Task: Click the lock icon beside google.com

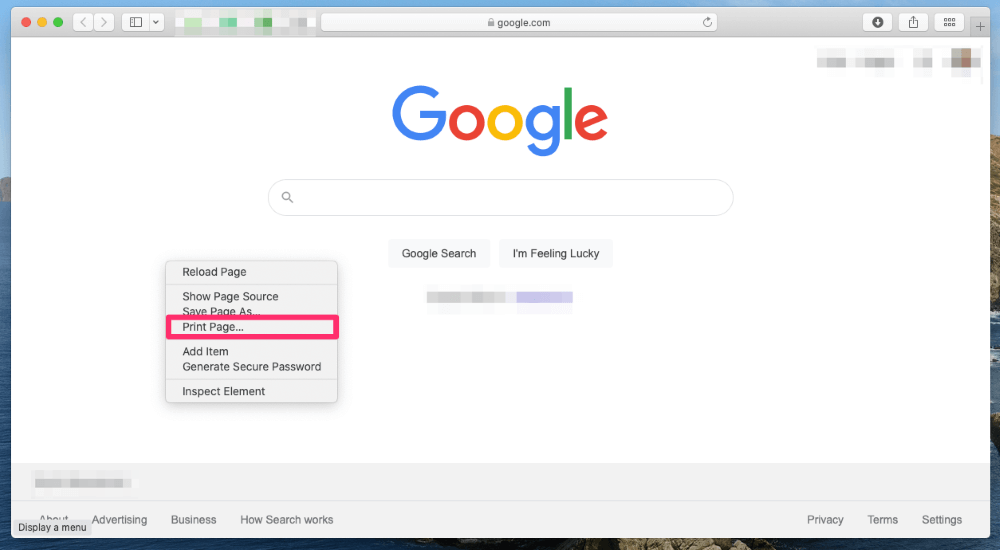Action: click(x=490, y=22)
